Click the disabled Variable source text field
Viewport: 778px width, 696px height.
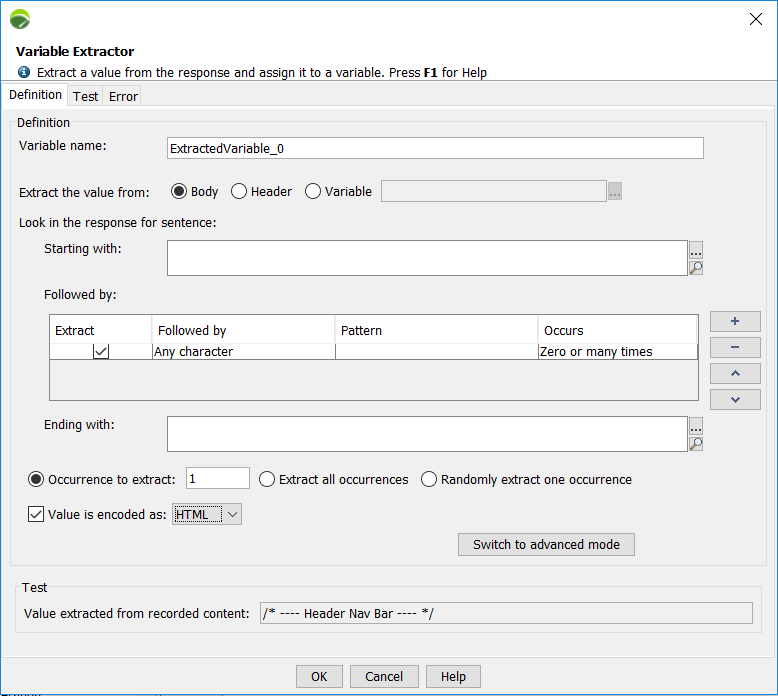click(494, 191)
